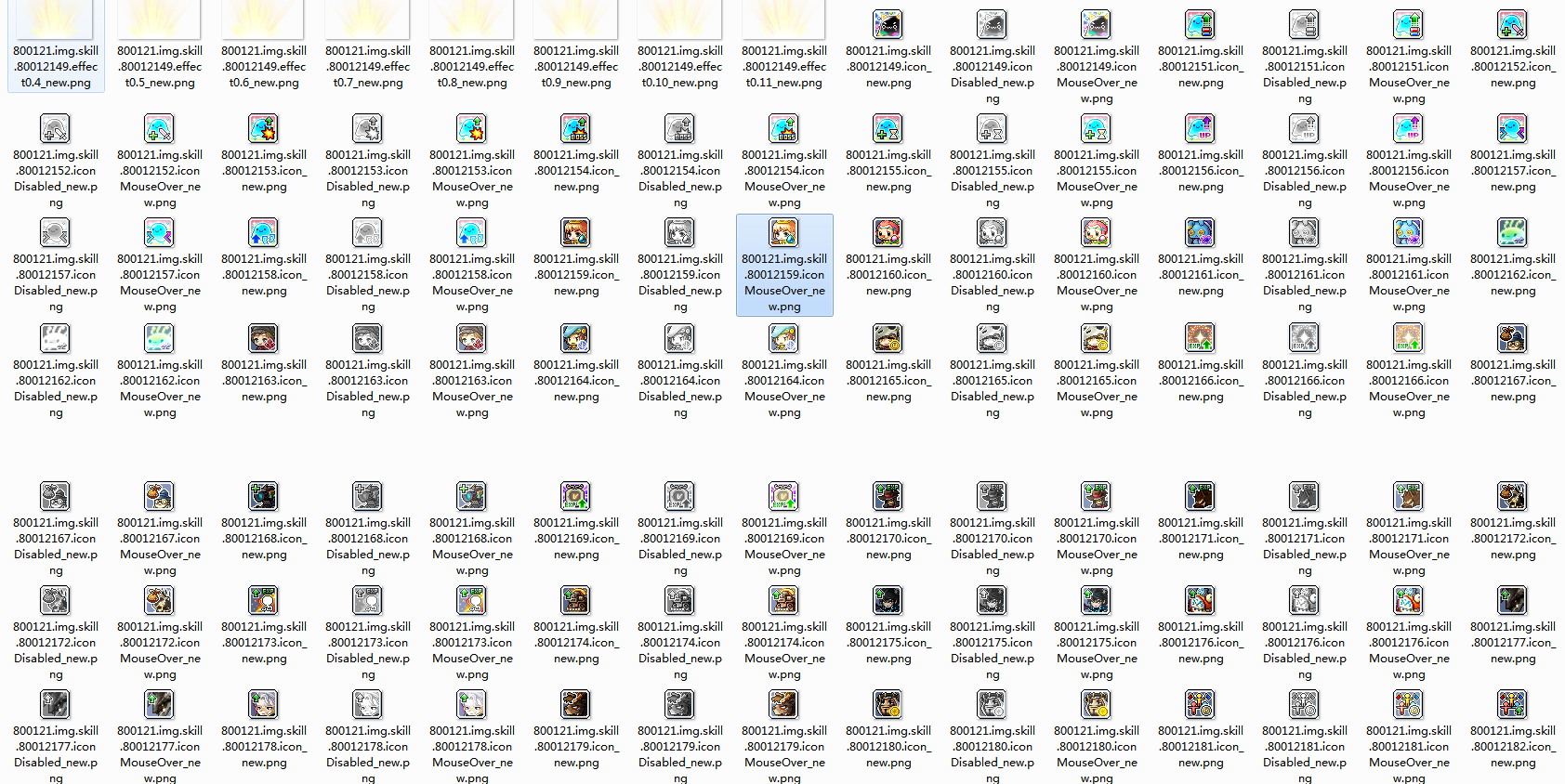Image resolution: width=1565 pixels, height=784 pixels.
Task: Click the 80012169.iconMouseOver_new.png file icon
Action: [x=784, y=496]
